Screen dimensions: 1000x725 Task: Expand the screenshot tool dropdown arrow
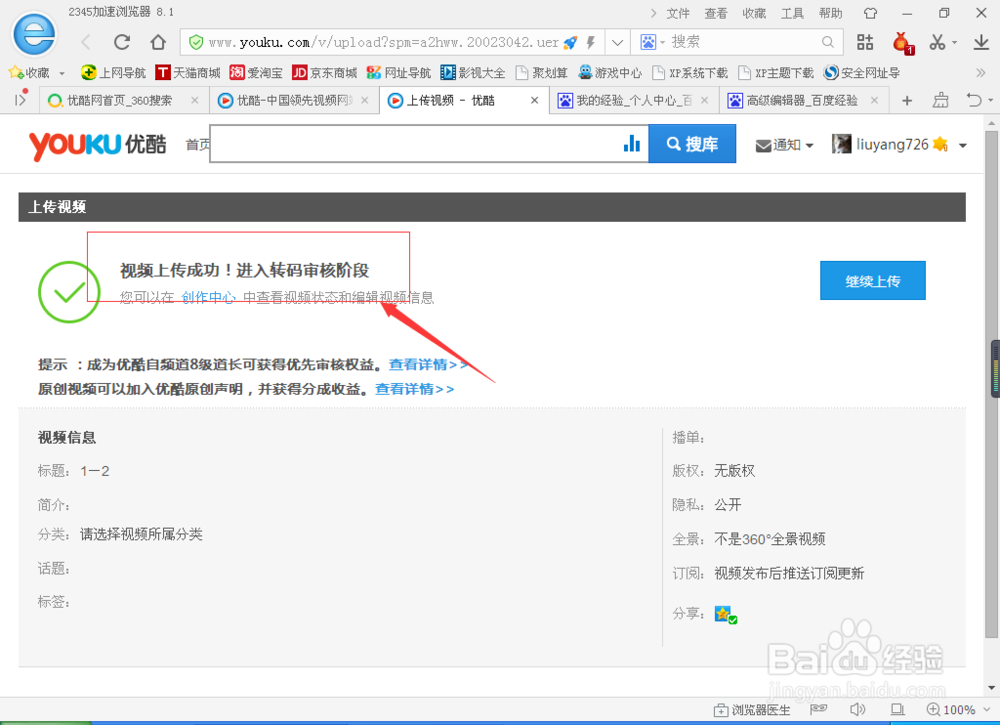(955, 43)
